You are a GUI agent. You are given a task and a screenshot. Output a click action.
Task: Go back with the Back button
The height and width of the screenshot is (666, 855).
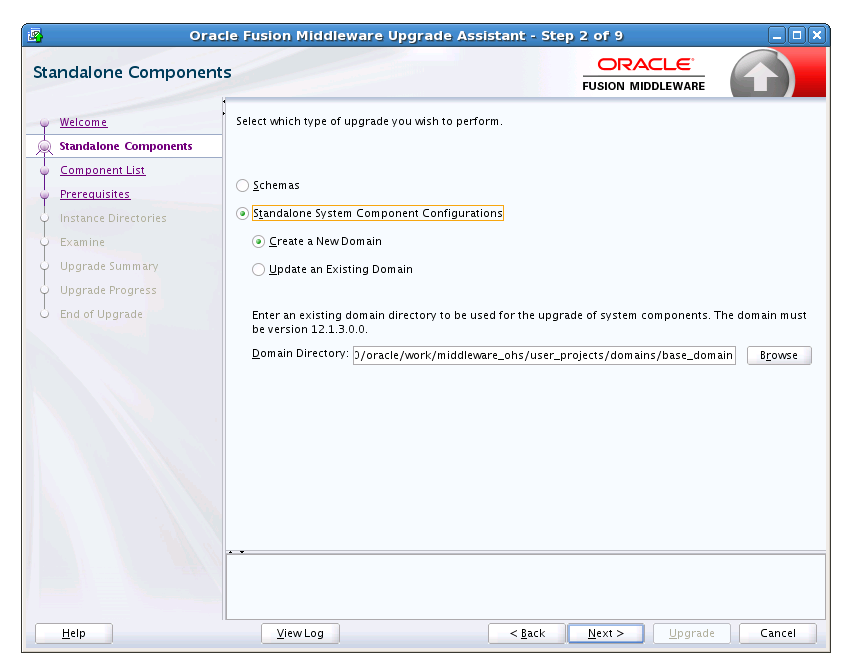527,633
